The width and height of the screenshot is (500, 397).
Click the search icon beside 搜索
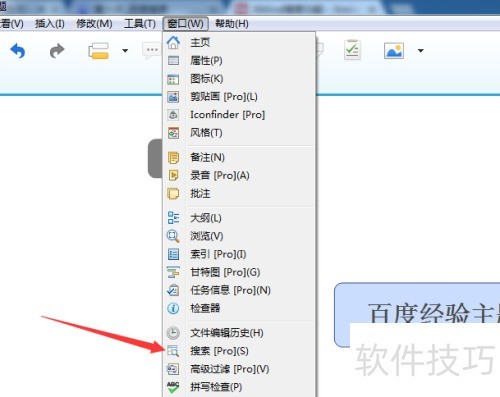click(x=173, y=351)
